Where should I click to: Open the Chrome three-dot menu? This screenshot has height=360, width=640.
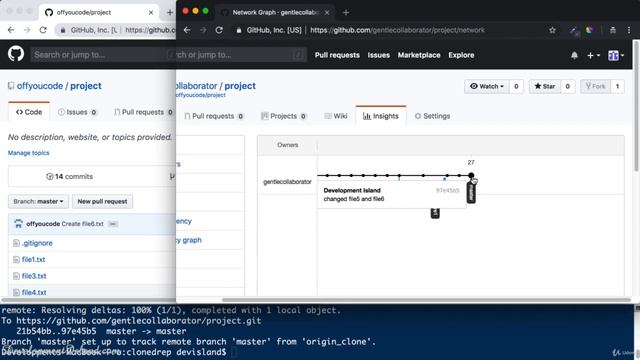click(x=629, y=30)
